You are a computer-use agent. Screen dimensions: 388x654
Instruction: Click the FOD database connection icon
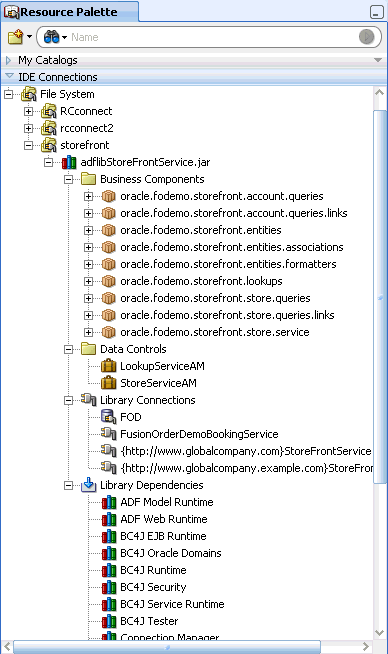click(108, 417)
